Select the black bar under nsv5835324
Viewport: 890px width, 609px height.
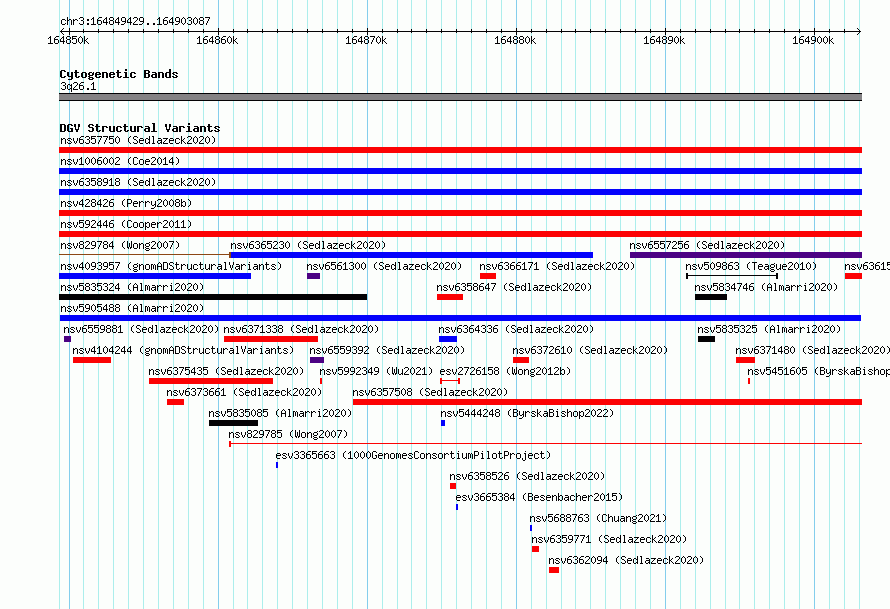pos(213,297)
